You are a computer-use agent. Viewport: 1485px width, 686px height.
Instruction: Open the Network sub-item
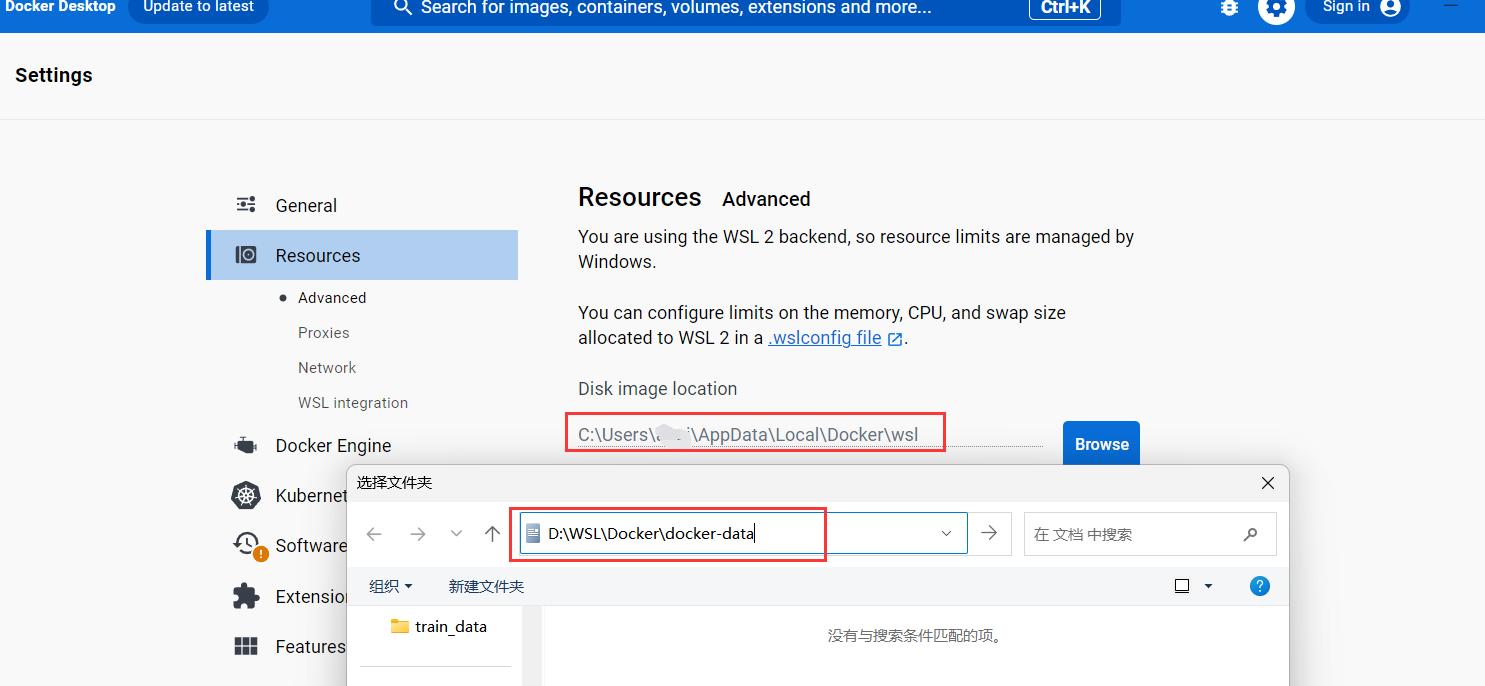[327, 368]
